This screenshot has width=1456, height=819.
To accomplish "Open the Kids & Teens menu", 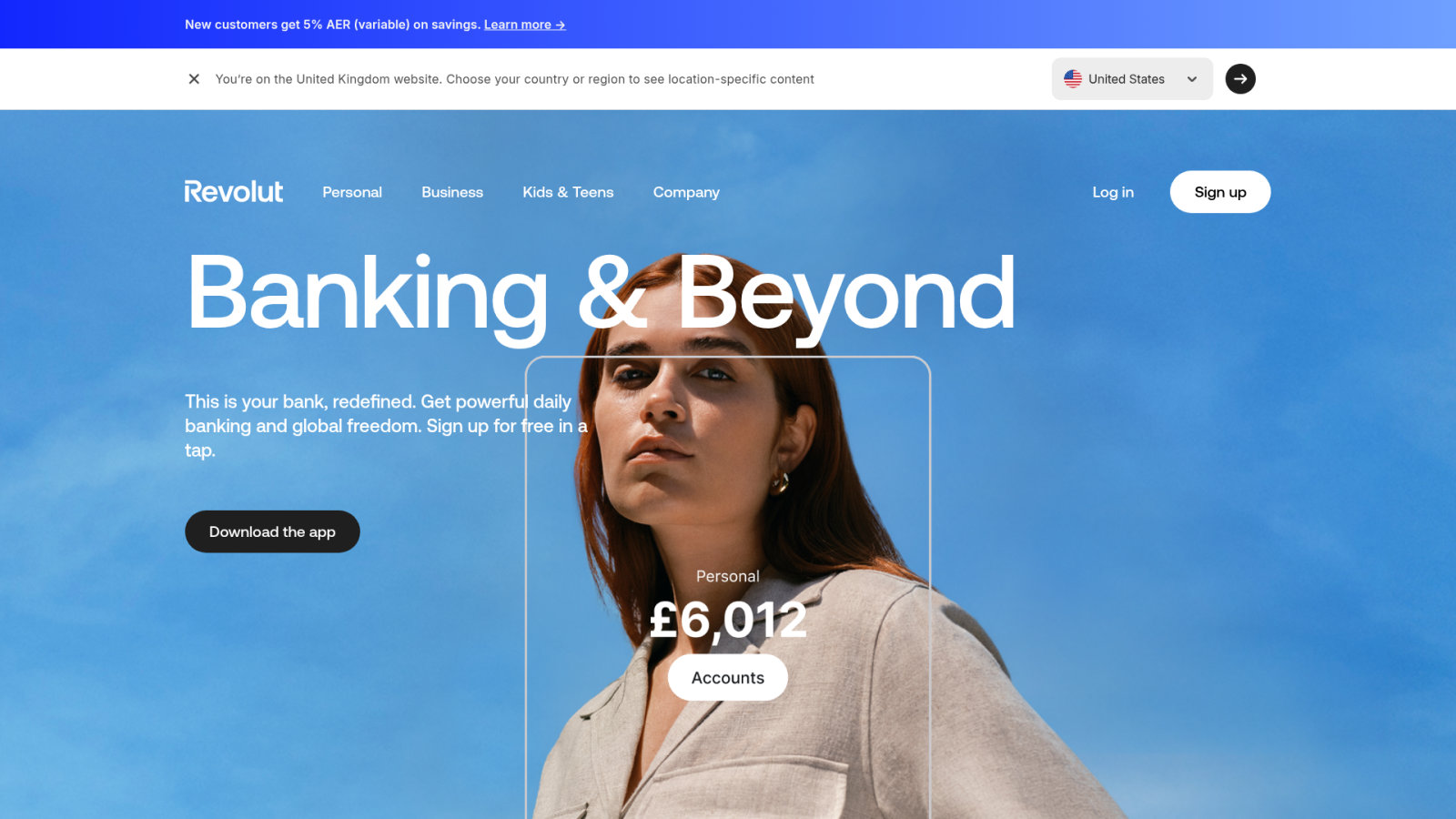I will [568, 192].
